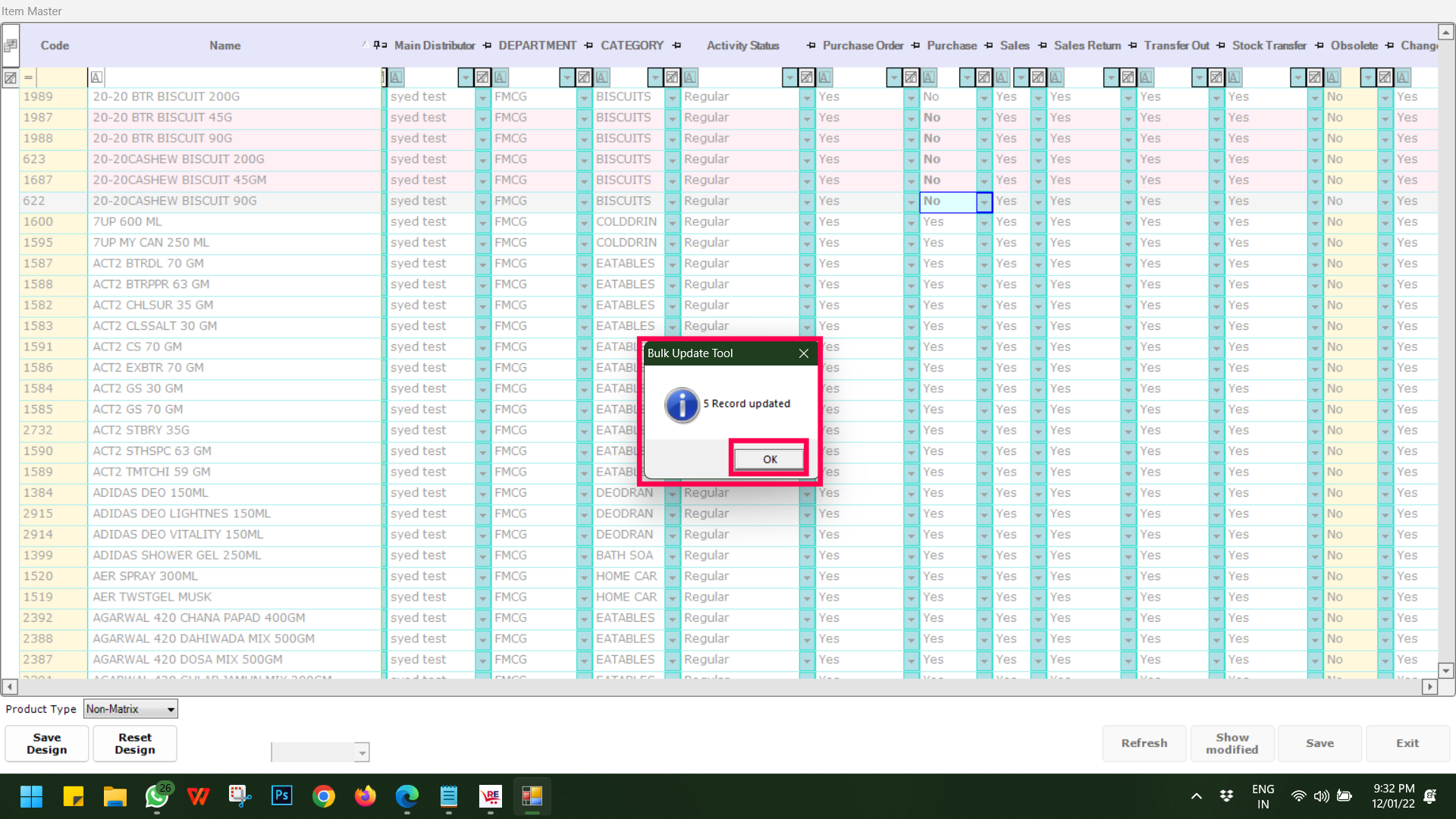Open Photoshop from the taskbar
Image resolution: width=1456 pixels, height=819 pixels.
tap(282, 795)
